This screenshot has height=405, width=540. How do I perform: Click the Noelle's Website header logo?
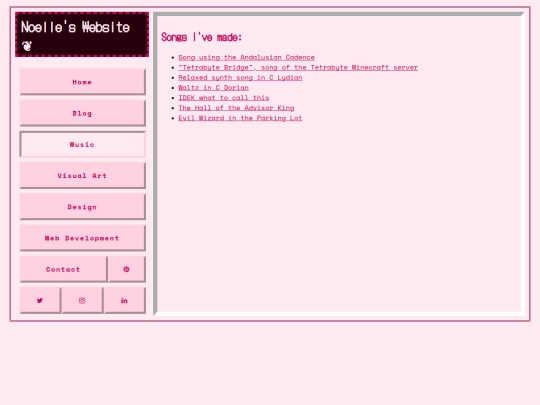(82, 34)
